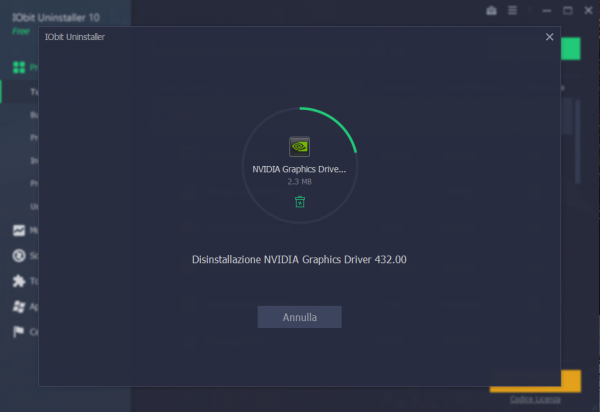Screen dimensions: 600x412
Task: Open the hamburger options menu in title bar
Action: (512, 11)
